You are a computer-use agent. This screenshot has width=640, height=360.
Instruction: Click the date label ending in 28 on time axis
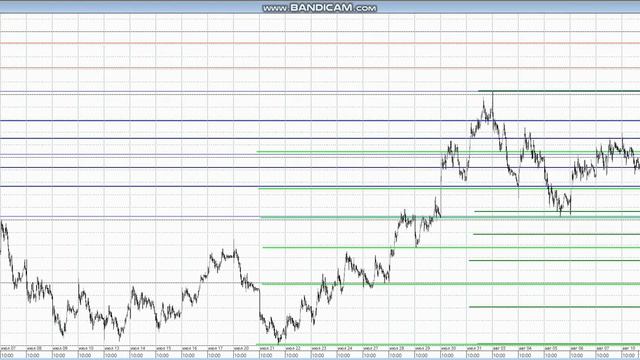[x=396, y=349]
